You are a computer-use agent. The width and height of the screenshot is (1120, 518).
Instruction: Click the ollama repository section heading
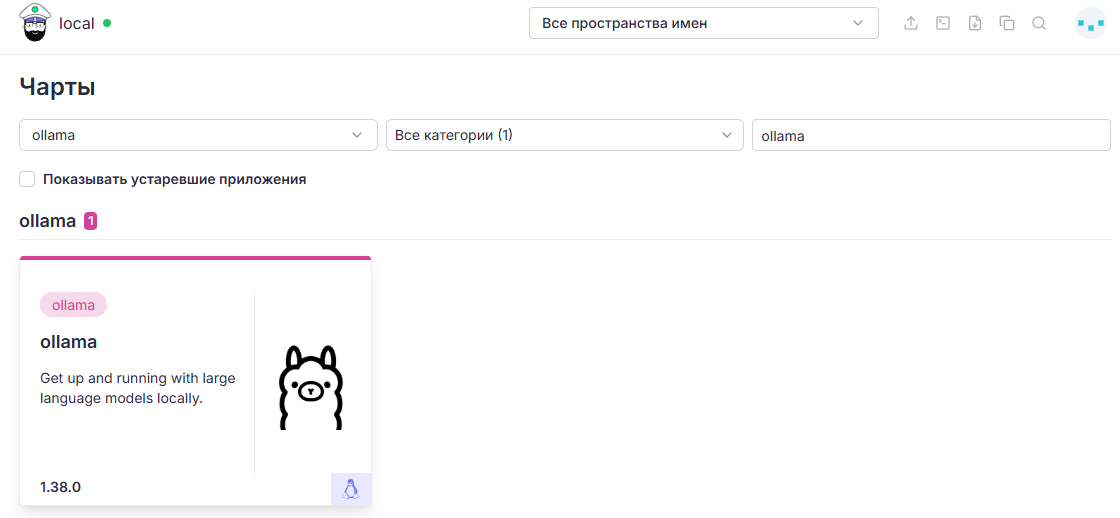47,221
